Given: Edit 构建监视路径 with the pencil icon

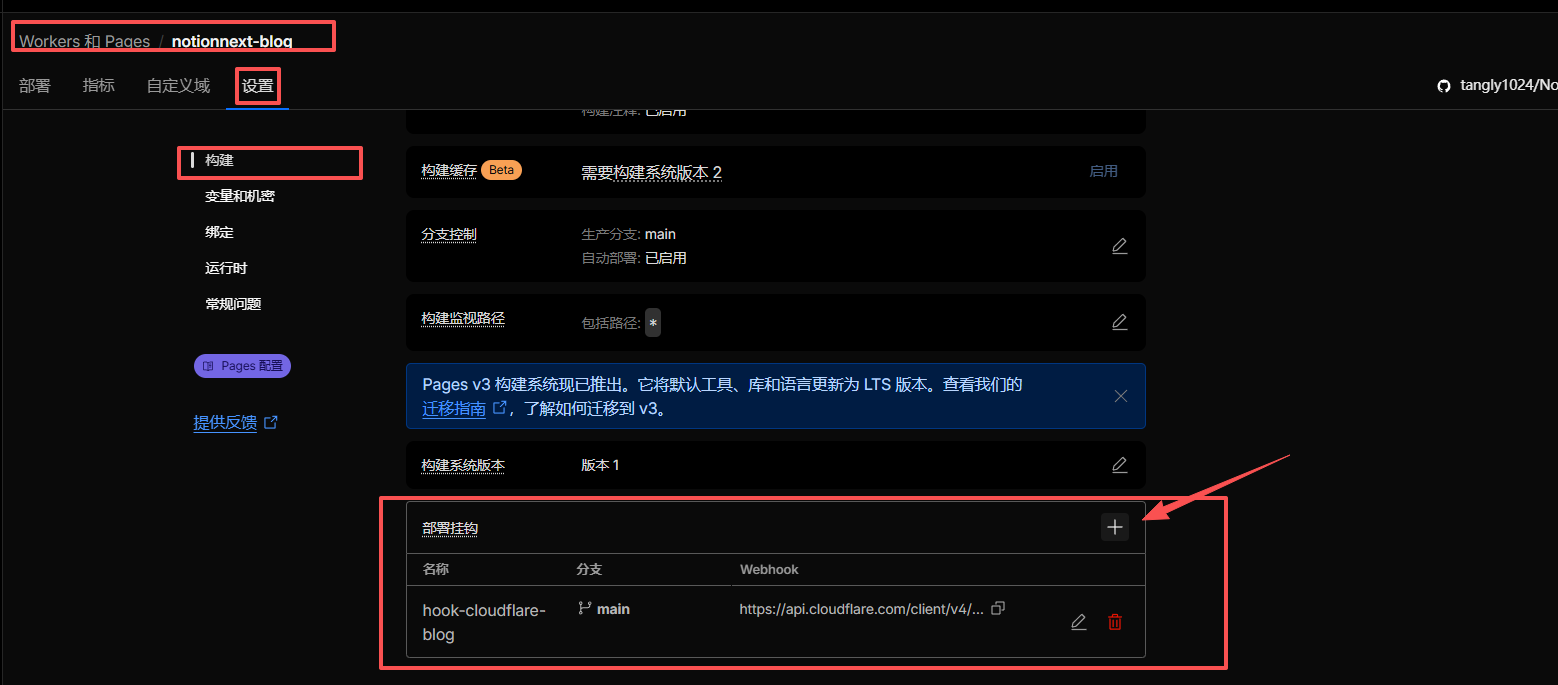Looking at the screenshot, I should coord(1119,322).
